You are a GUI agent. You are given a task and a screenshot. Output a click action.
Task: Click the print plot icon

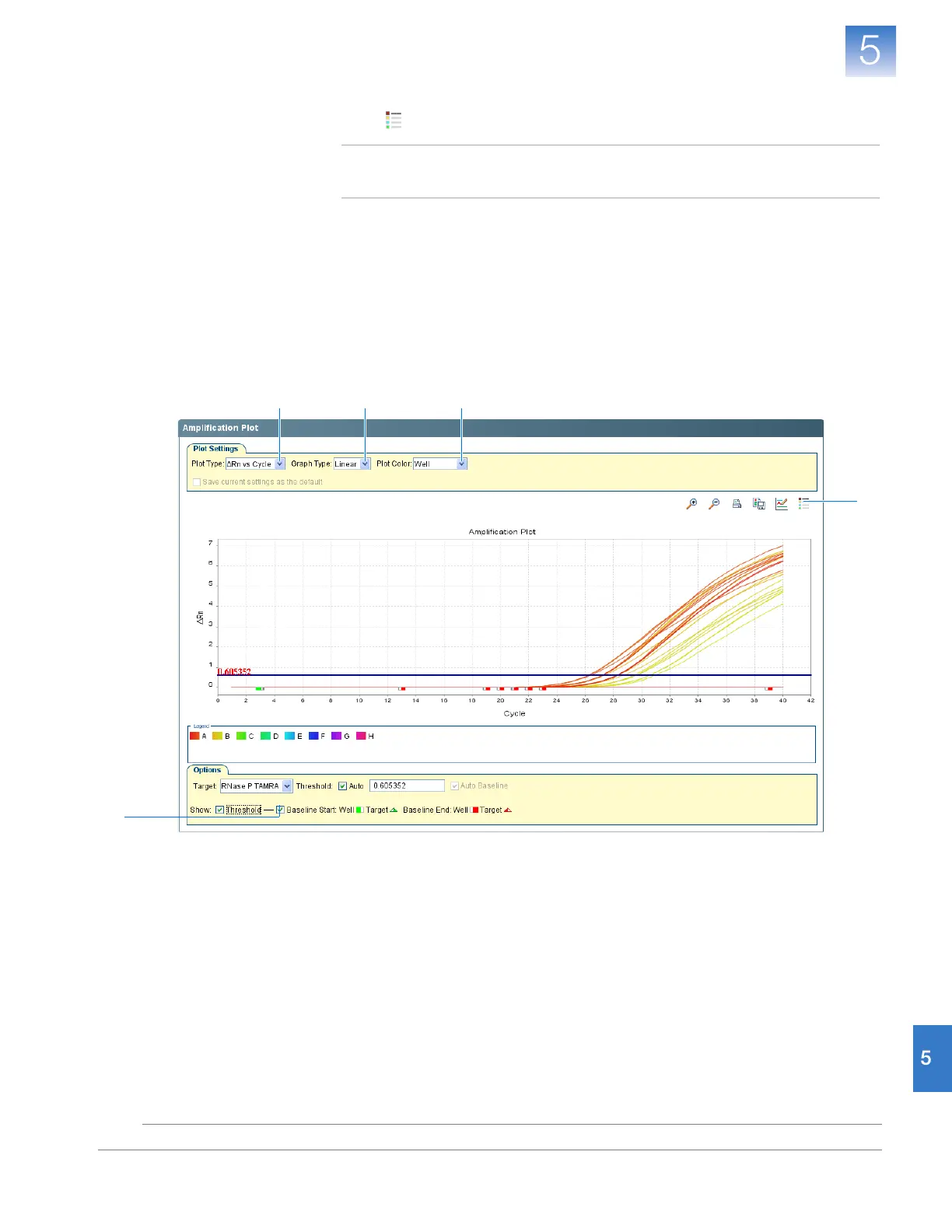click(x=737, y=504)
